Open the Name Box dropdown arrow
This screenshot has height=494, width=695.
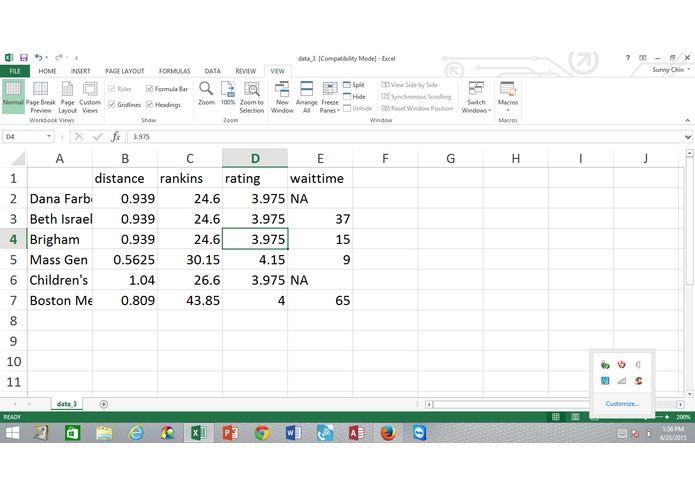click(49, 136)
